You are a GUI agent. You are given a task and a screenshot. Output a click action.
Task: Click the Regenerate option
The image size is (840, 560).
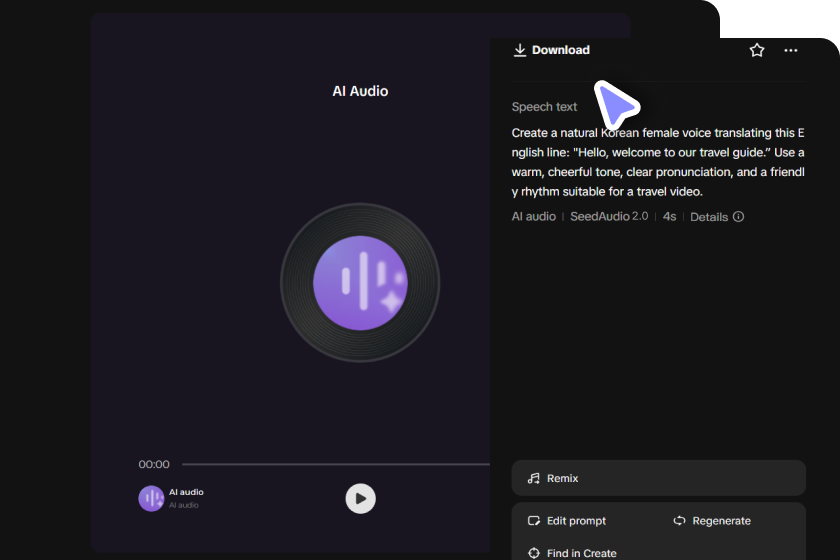(721, 521)
